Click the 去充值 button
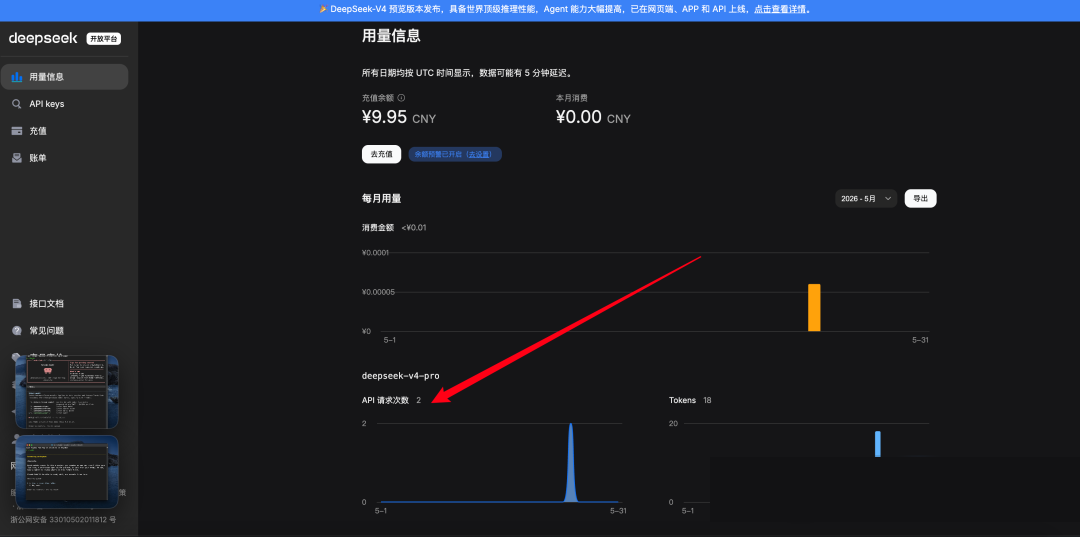Viewport: 1080px width, 537px height. click(382, 154)
